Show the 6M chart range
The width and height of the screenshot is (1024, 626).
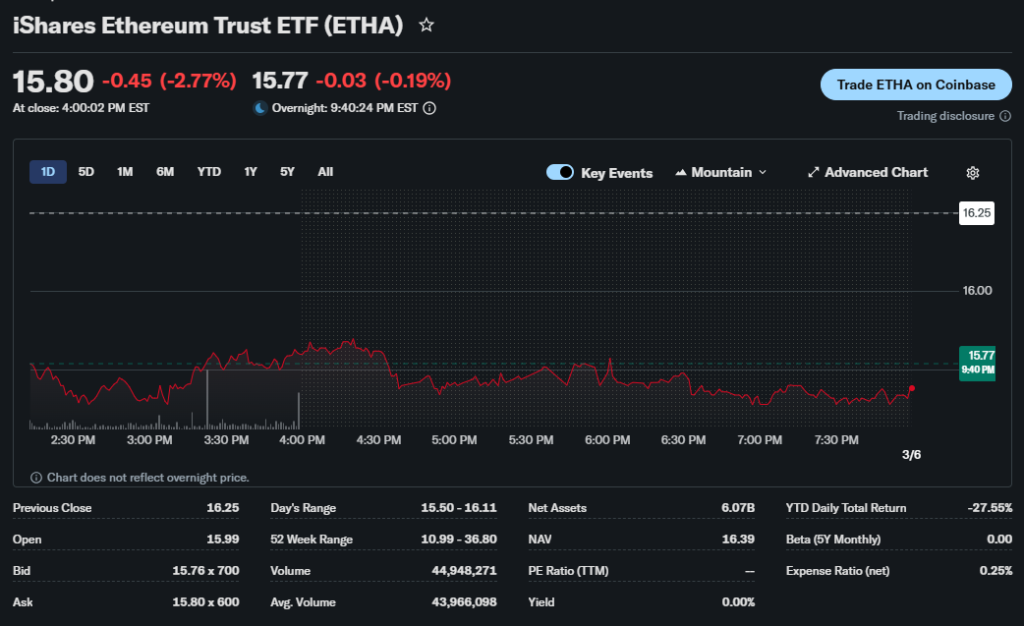click(165, 172)
